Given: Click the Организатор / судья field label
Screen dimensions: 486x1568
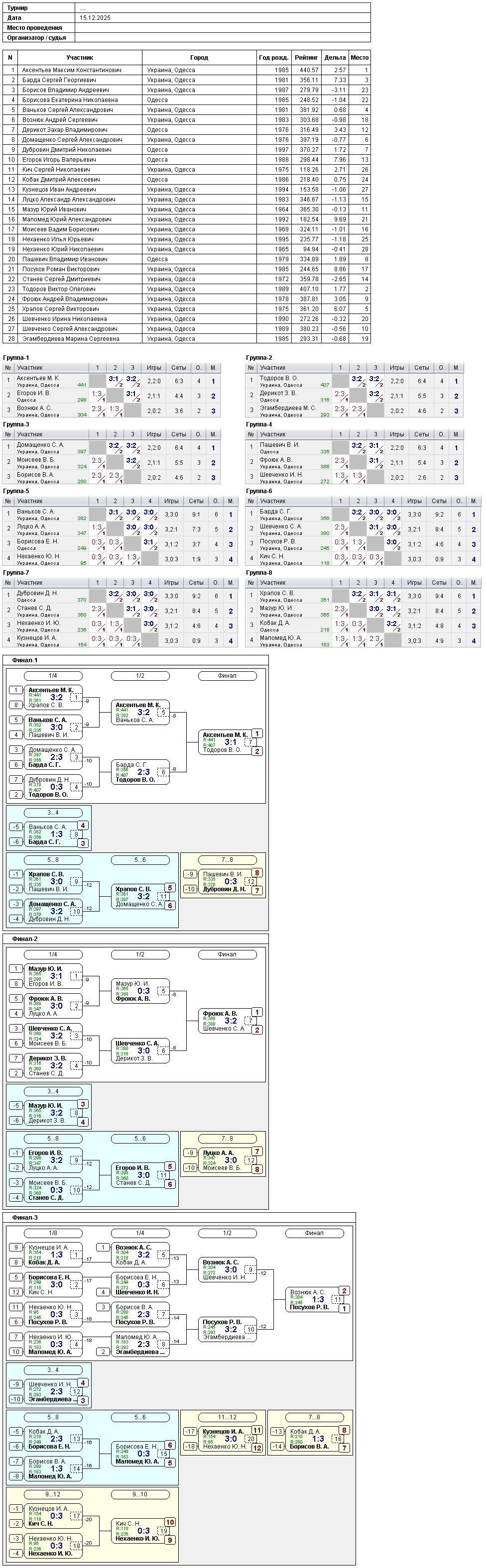Looking at the screenshot, I should [36, 37].
